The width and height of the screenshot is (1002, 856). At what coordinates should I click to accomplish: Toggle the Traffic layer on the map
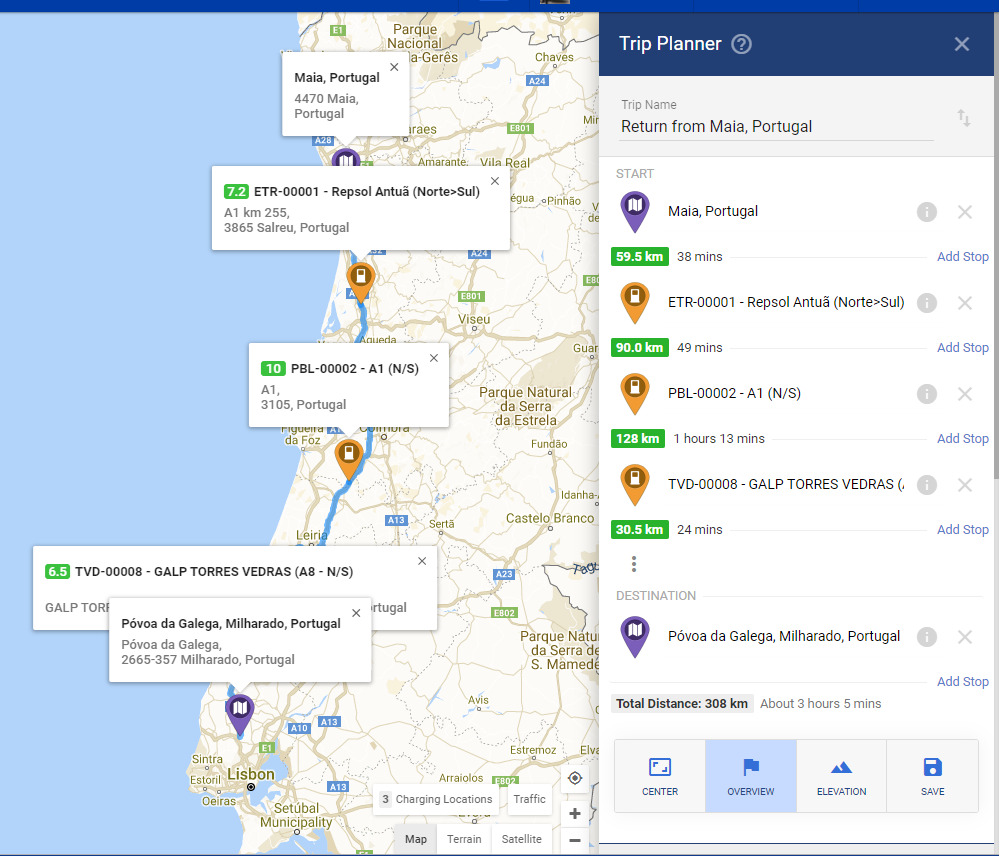529,799
